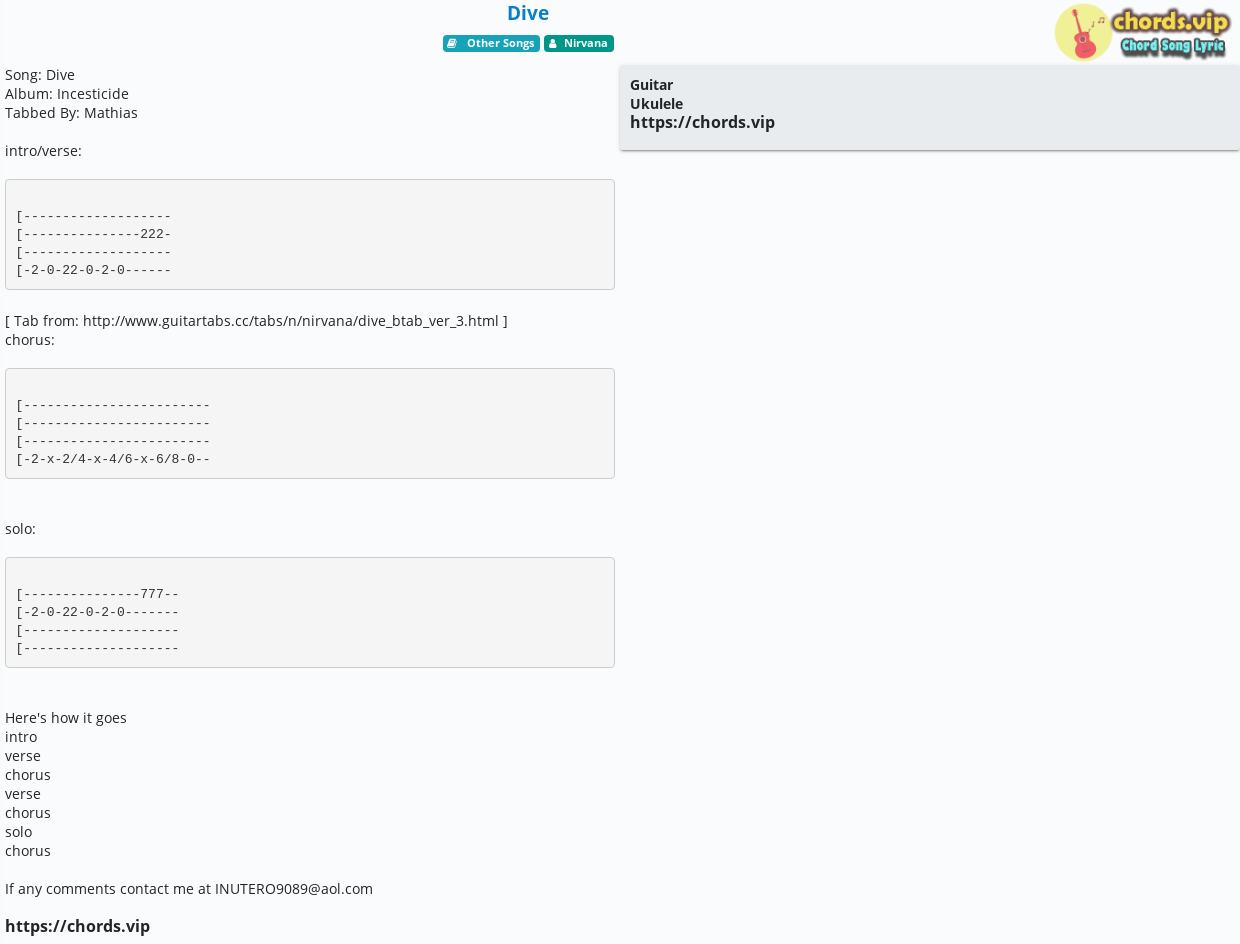This screenshot has width=1240, height=944.
Task: Click the INUTERO9089@aol.com contact line
Action: tap(189, 889)
